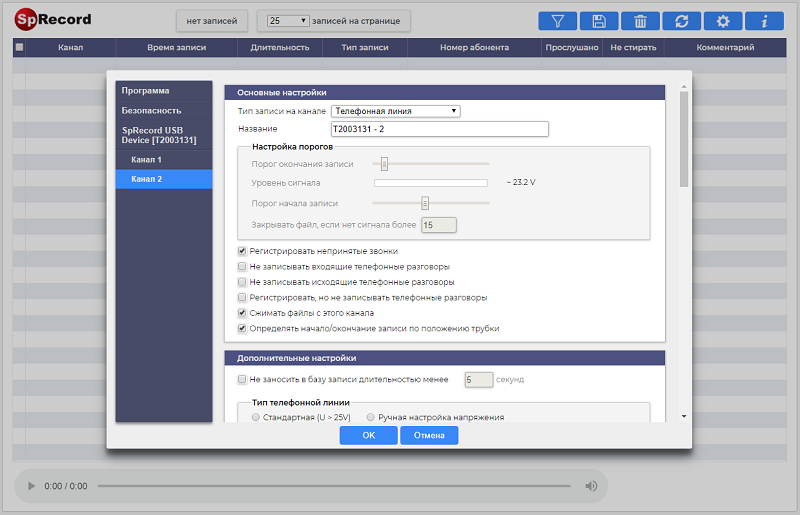This screenshot has width=800, height=515.
Task: Open the settings gear icon
Action: tap(723, 21)
